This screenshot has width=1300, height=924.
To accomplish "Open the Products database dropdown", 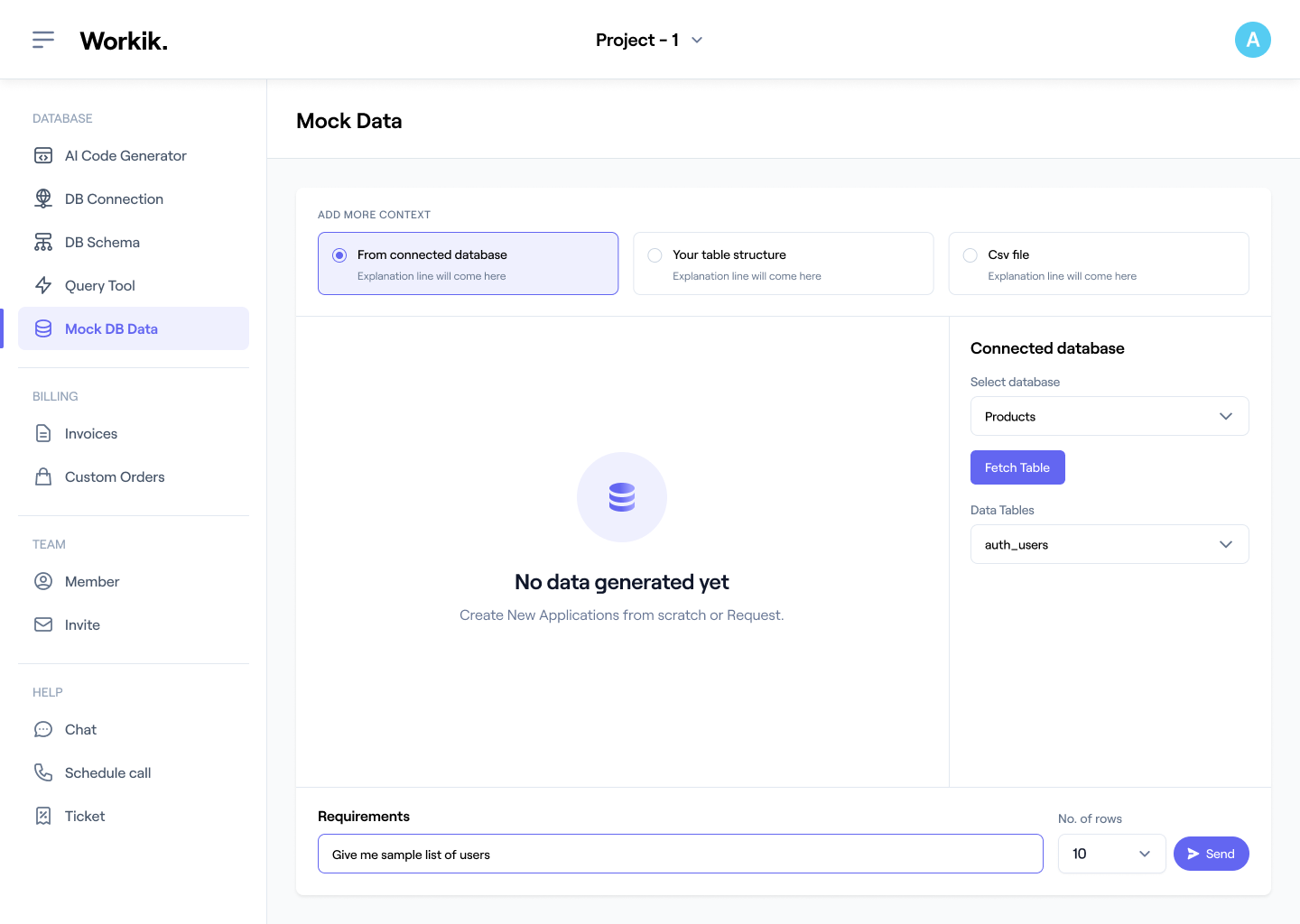I will pyautogui.click(x=1109, y=416).
